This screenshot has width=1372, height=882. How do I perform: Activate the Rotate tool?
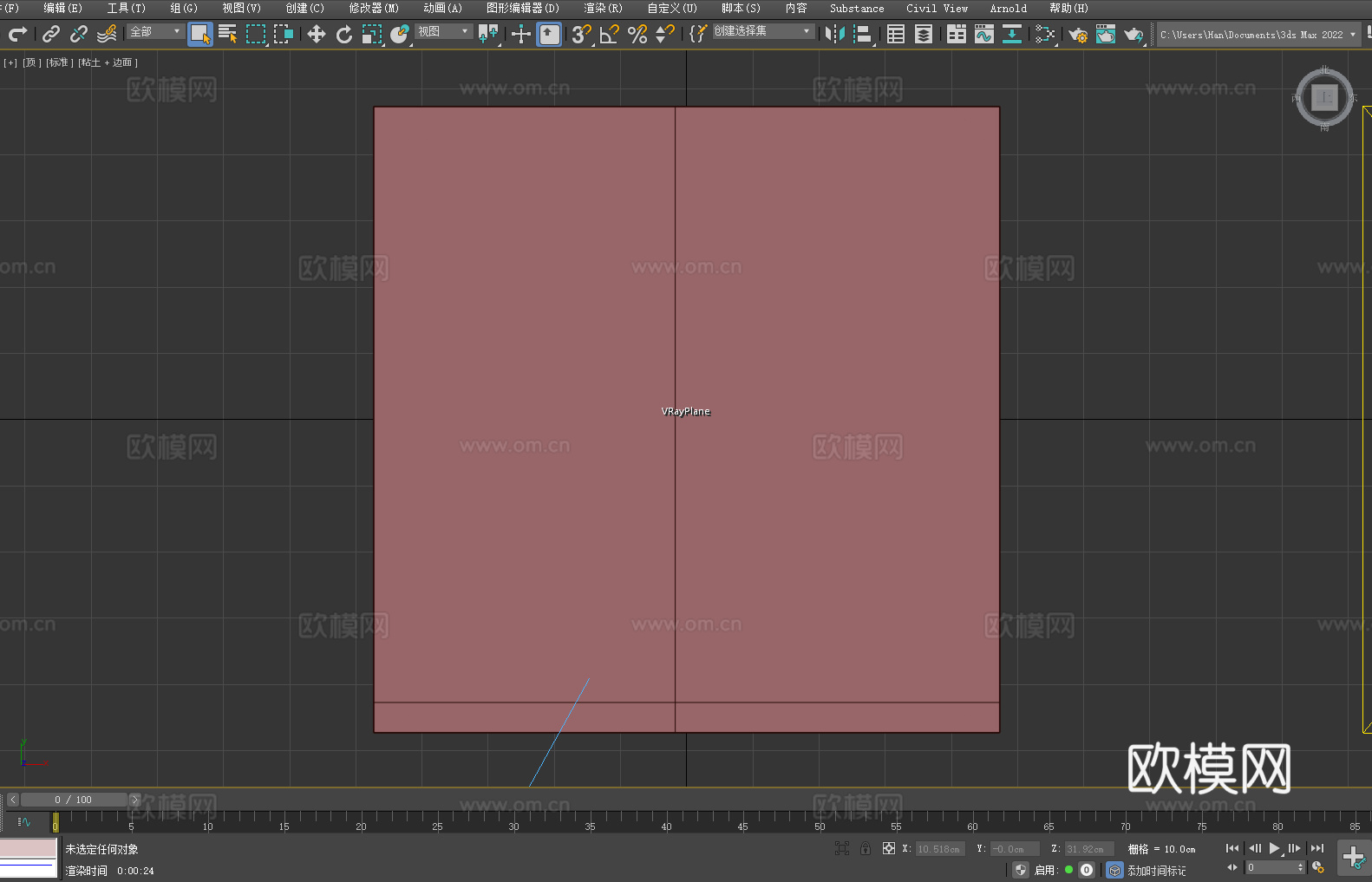pyautogui.click(x=344, y=34)
